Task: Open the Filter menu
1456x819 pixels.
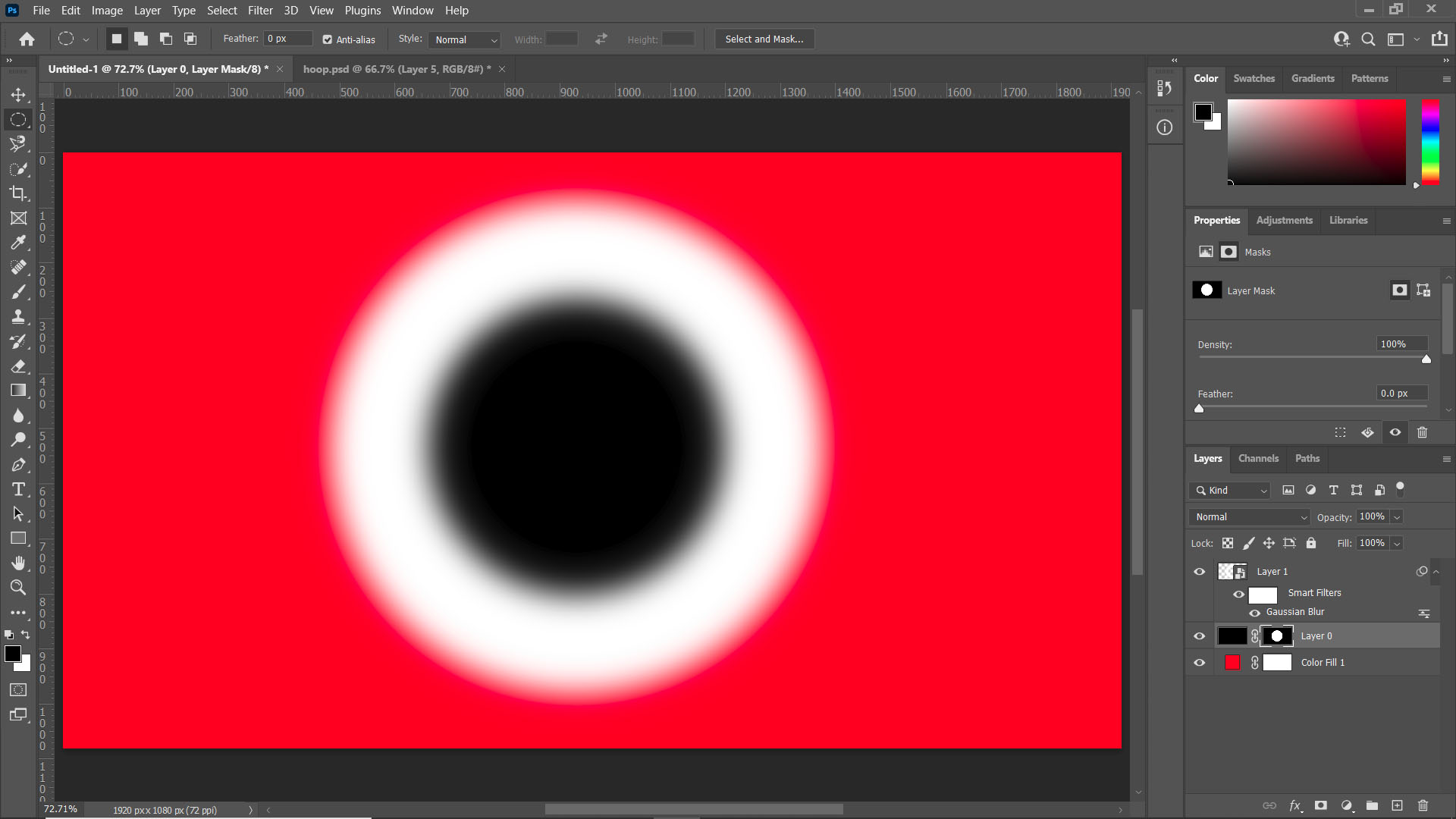Action: coord(260,11)
